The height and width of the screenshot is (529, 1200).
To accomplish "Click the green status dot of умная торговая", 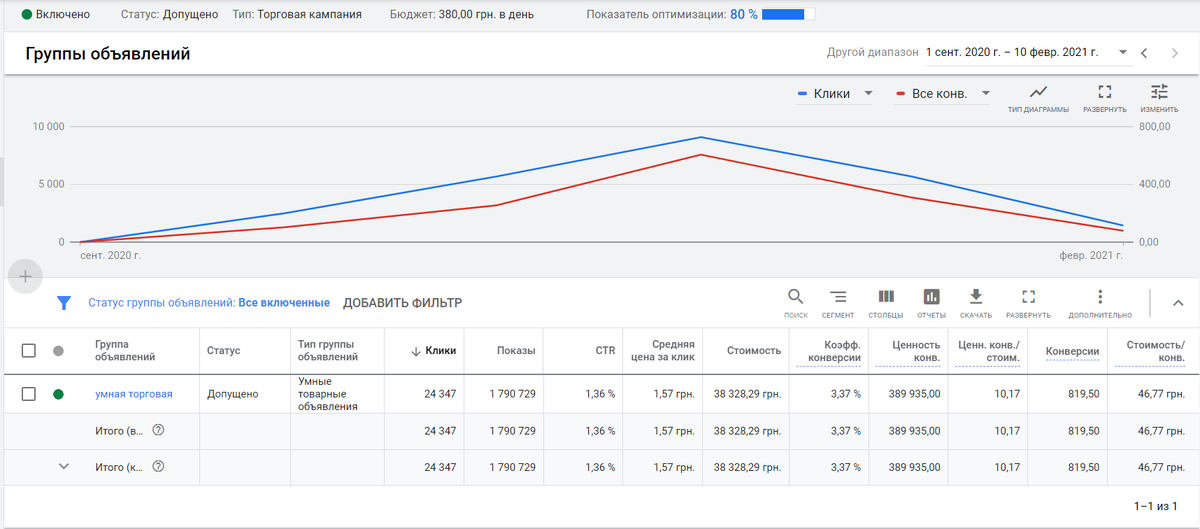I will coord(59,394).
